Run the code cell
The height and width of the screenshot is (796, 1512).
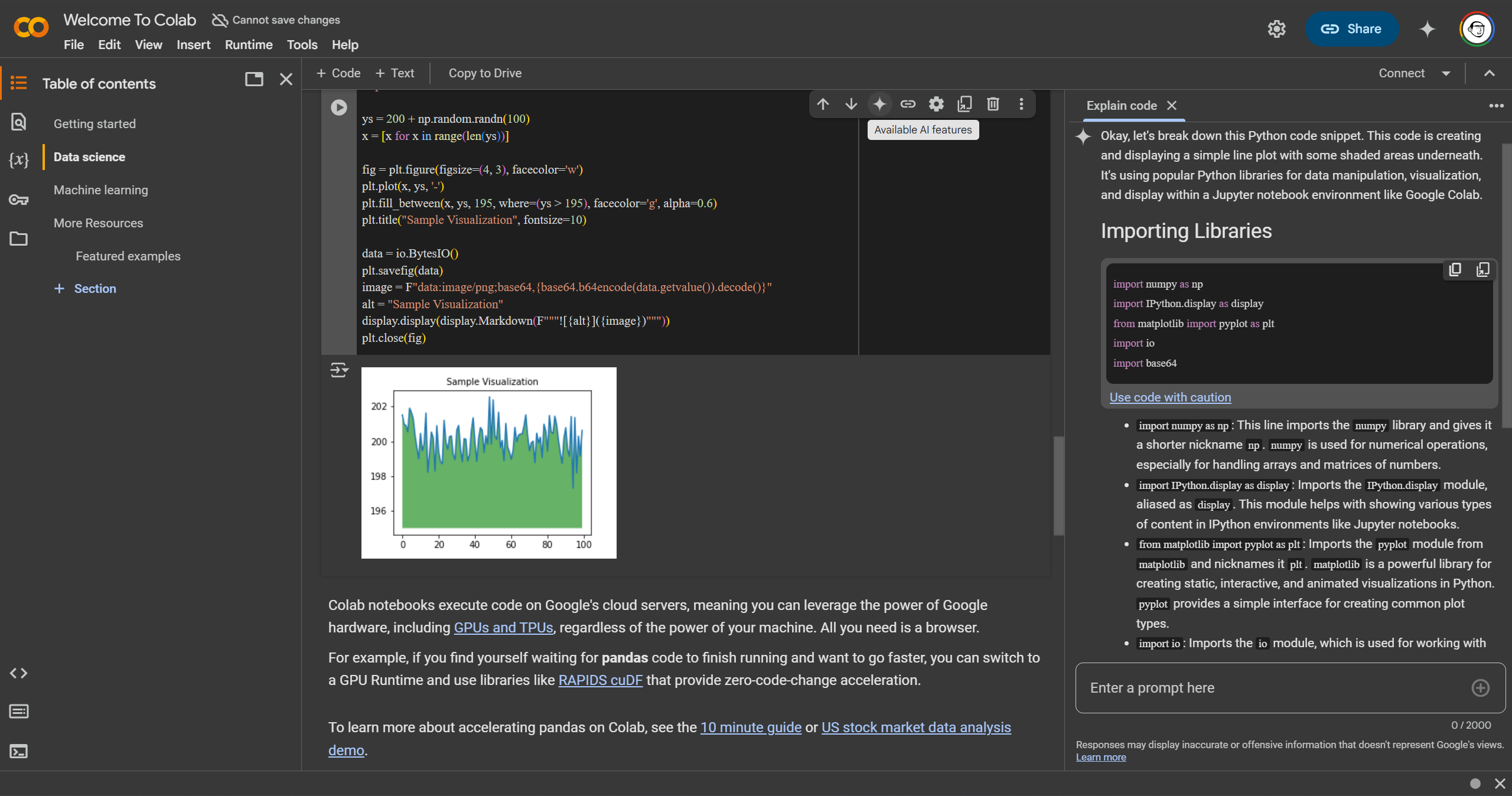pos(339,107)
